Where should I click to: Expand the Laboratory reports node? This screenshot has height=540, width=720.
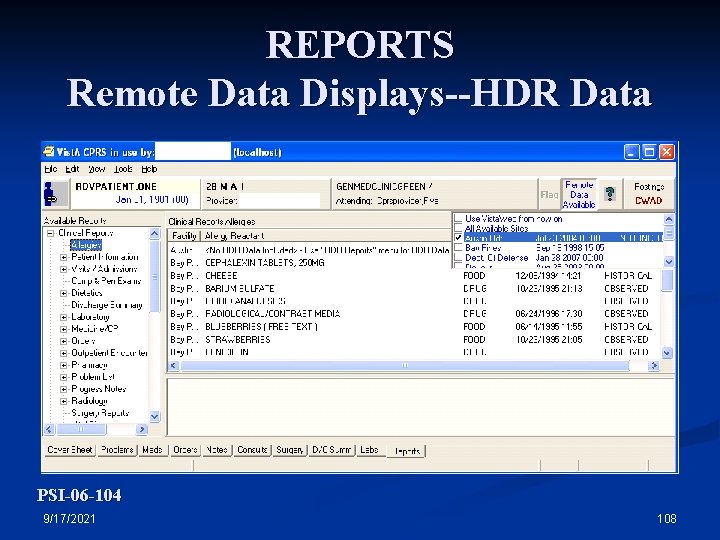(x=64, y=317)
